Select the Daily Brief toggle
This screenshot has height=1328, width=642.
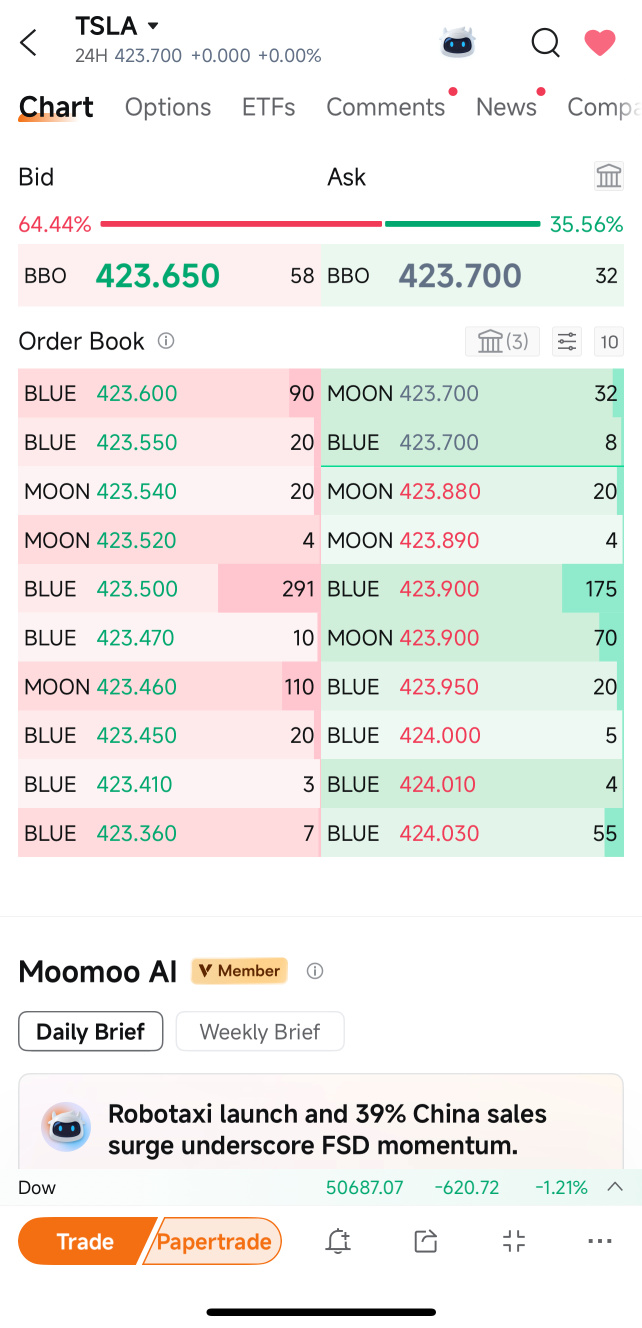click(91, 1031)
